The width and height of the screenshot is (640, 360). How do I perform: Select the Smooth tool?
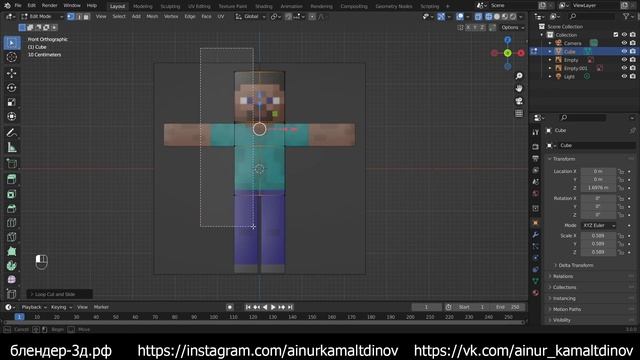coord(12,280)
